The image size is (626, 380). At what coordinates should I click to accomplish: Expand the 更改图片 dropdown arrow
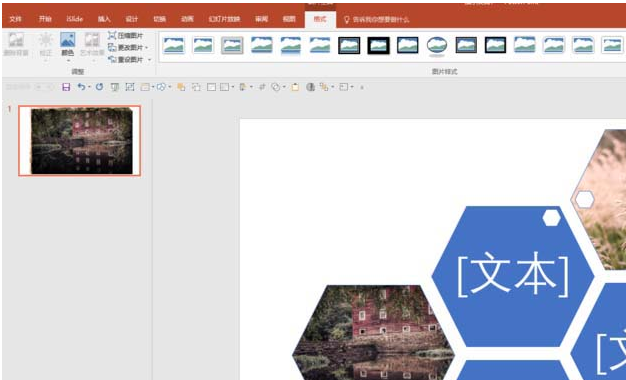coord(147,48)
